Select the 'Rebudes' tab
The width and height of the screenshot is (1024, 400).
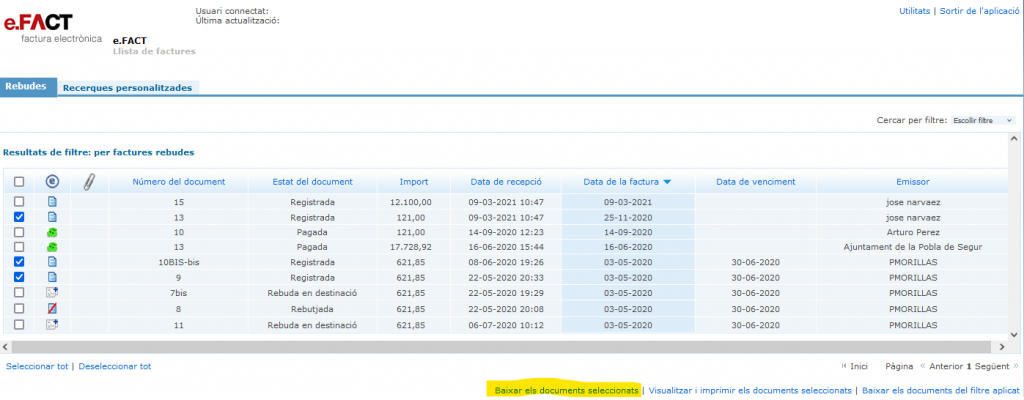[x=27, y=87]
